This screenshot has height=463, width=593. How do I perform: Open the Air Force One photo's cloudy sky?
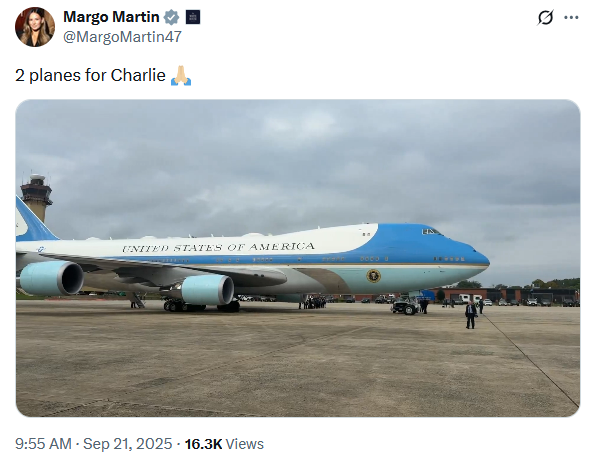coord(298,159)
